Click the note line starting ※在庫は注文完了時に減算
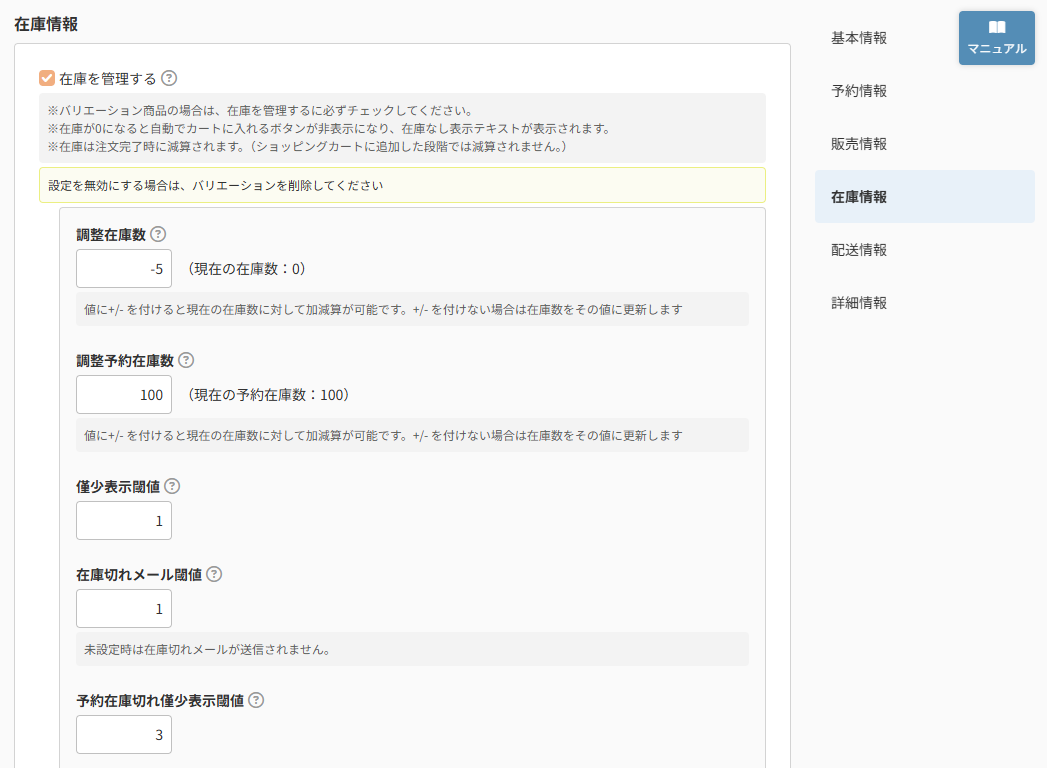 point(307,146)
